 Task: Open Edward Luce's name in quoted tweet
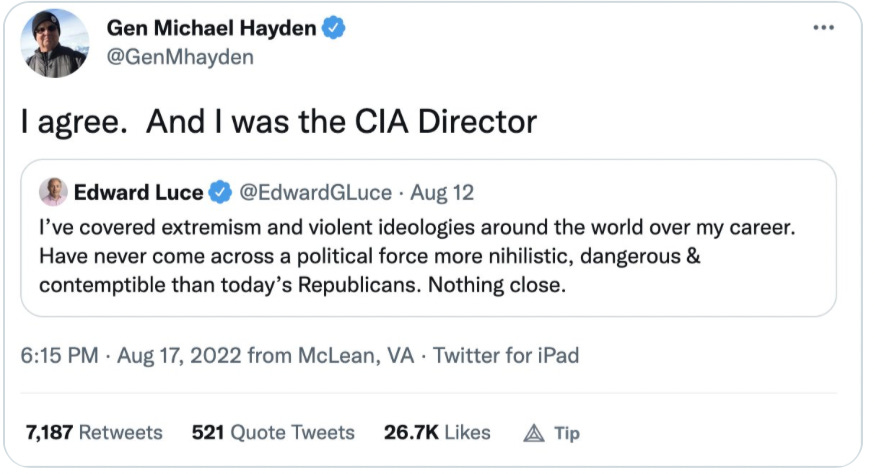pyautogui.click(x=138, y=192)
